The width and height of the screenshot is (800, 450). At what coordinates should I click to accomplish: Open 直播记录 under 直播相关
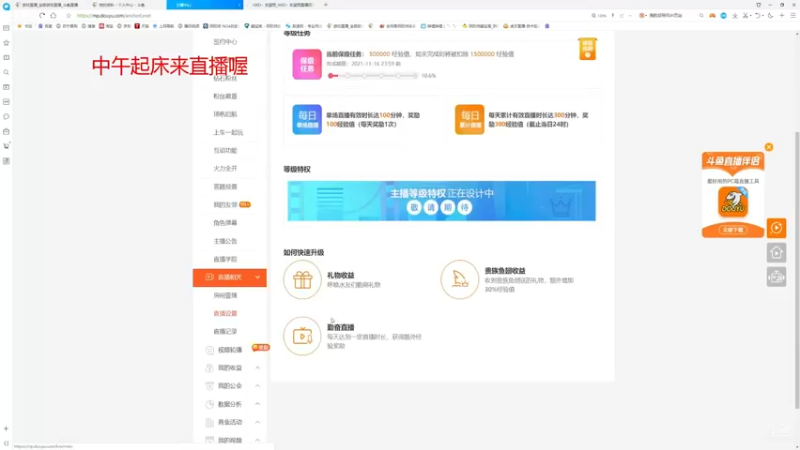tap(225, 332)
